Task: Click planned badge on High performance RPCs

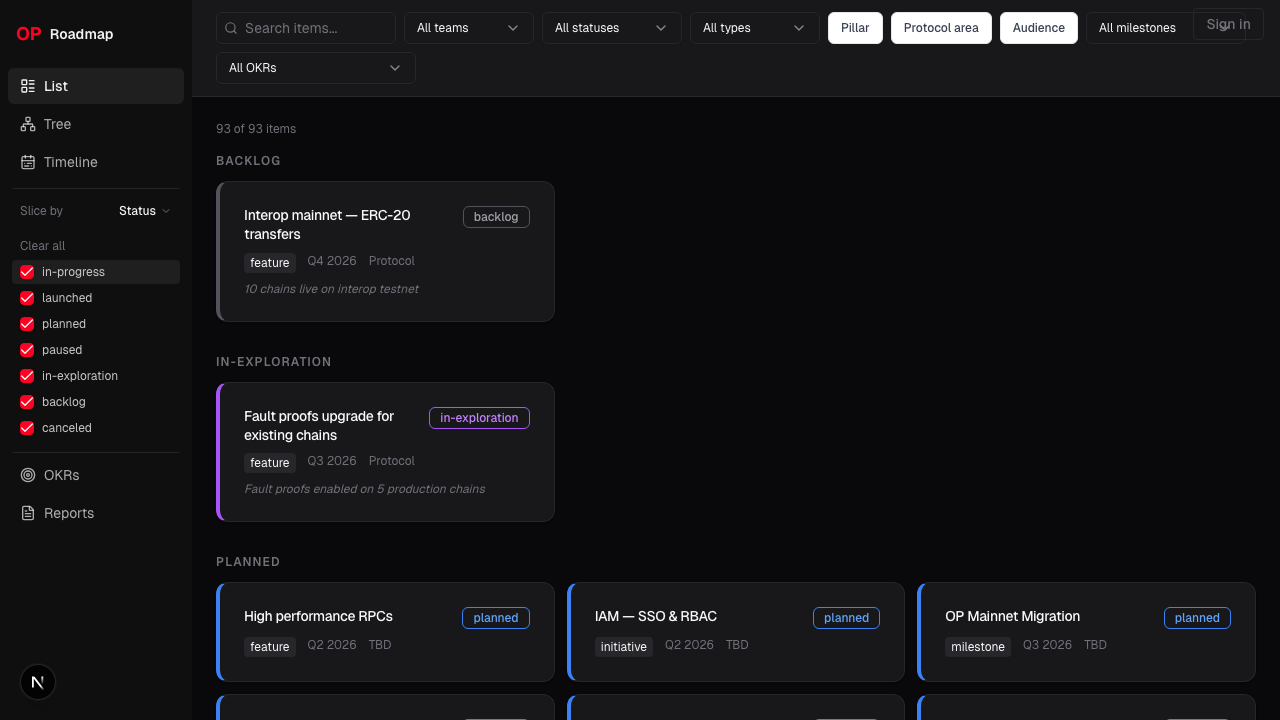Action: click(x=496, y=618)
